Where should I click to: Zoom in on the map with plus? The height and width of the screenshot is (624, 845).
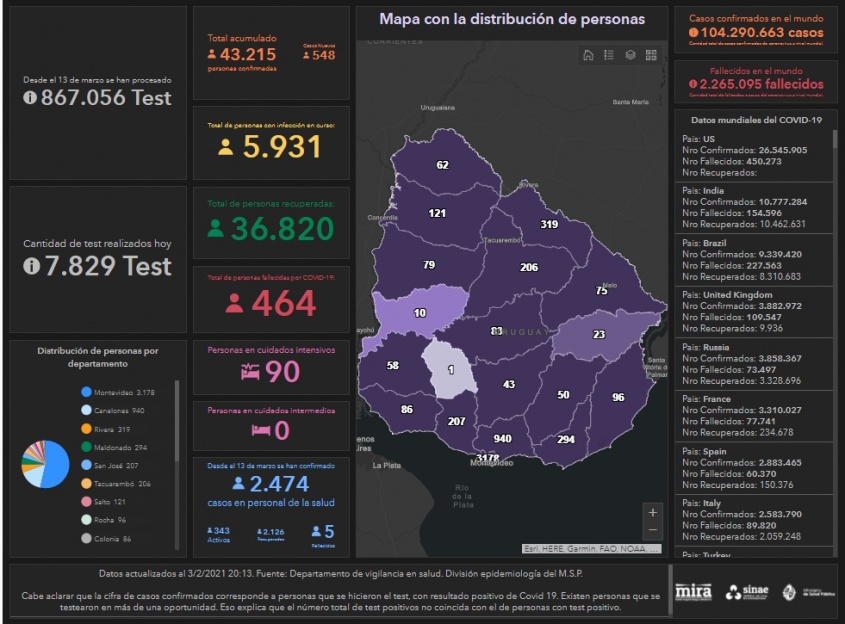click(653, 512)
